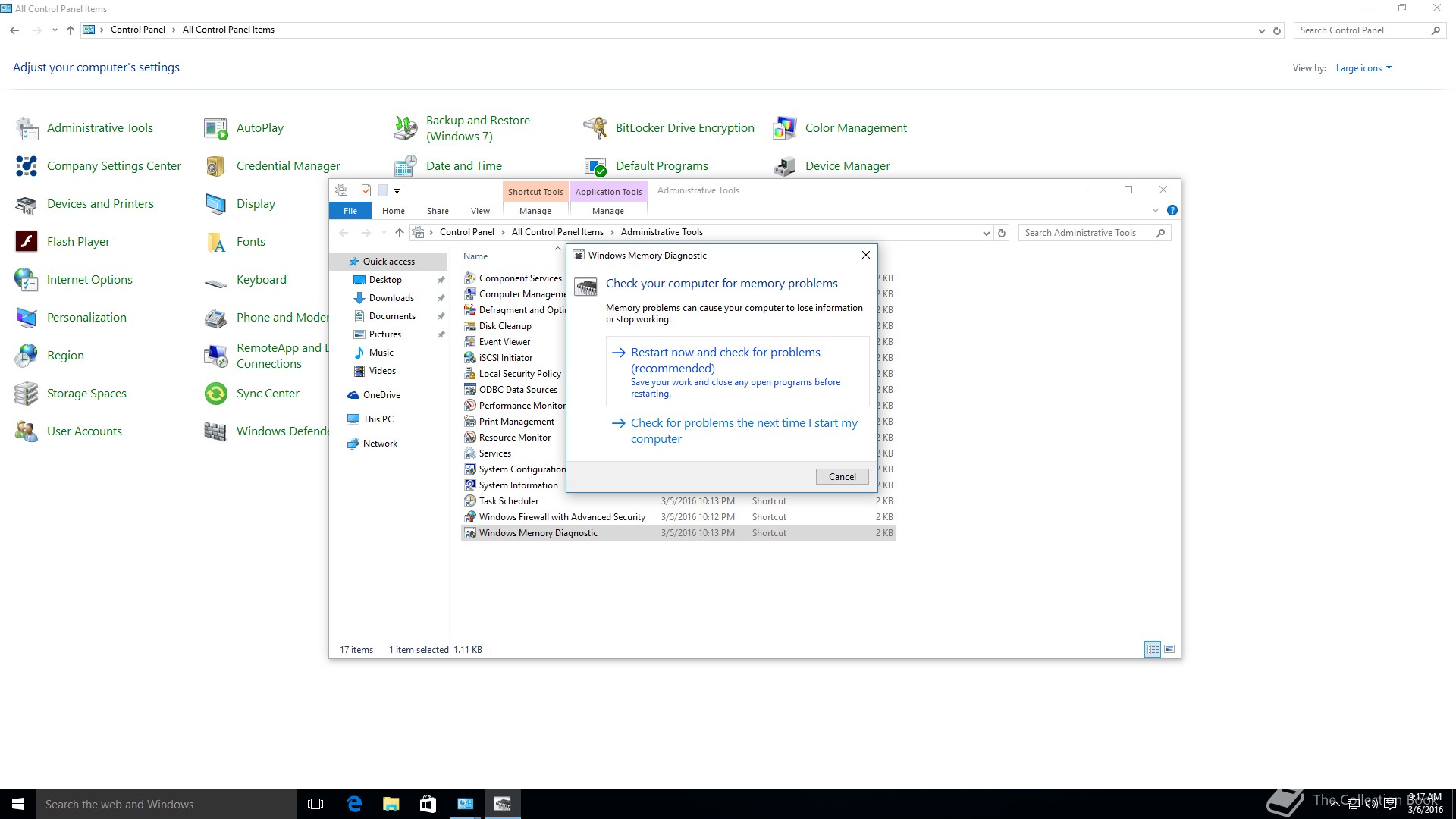Open Windows Store from taskbar

428,804
